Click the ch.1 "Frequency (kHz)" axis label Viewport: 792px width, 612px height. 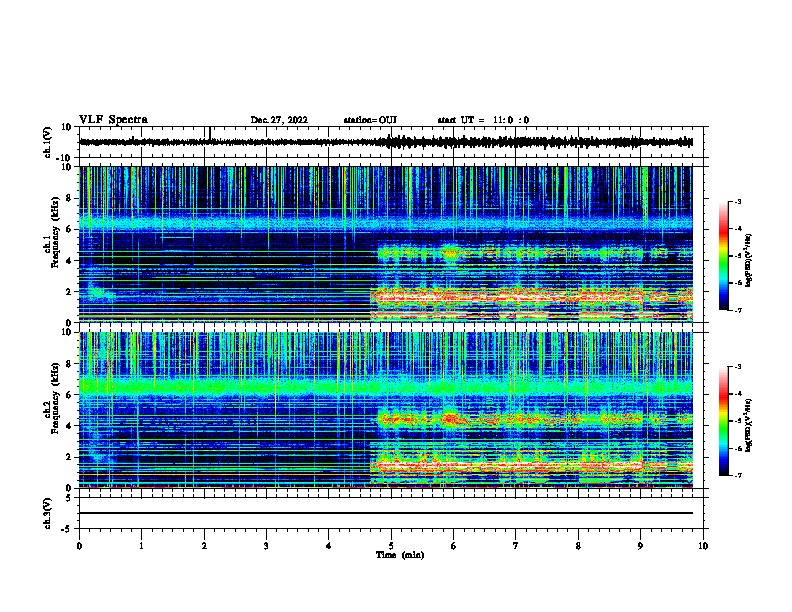tap(55, 232)
